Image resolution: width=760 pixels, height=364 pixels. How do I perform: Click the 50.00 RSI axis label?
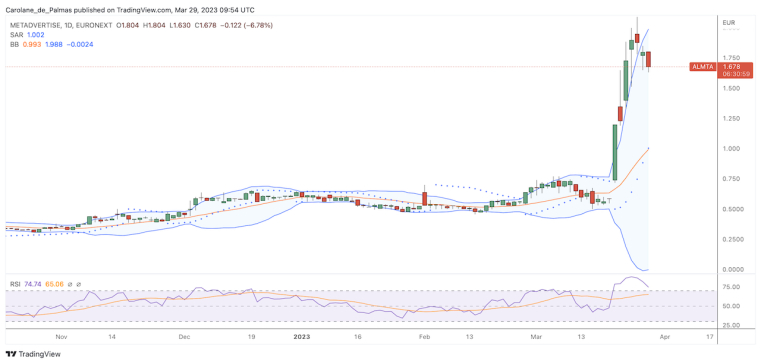point(730,306)
